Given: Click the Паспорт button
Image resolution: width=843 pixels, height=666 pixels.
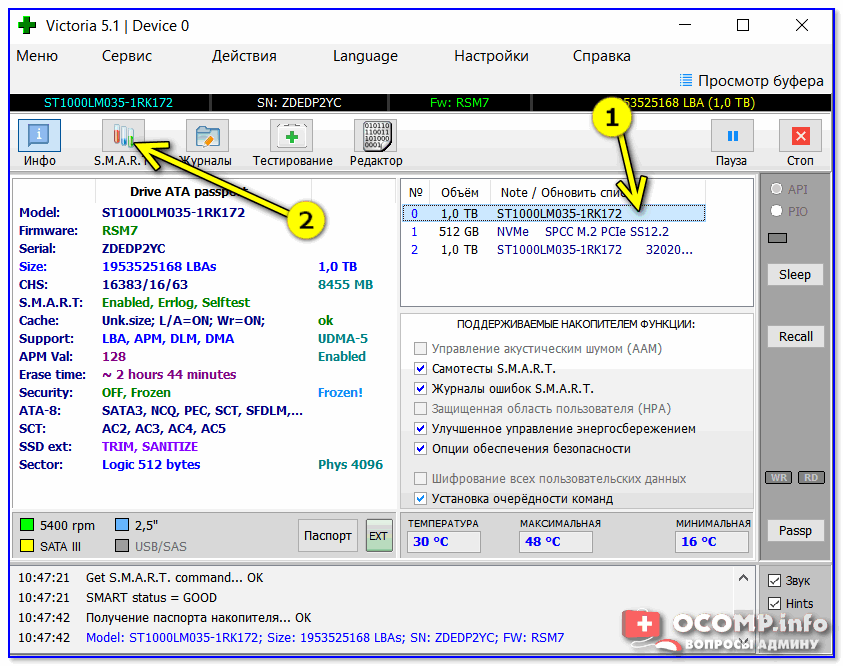Looking at the screenshot, I should (x=328, y=536).
